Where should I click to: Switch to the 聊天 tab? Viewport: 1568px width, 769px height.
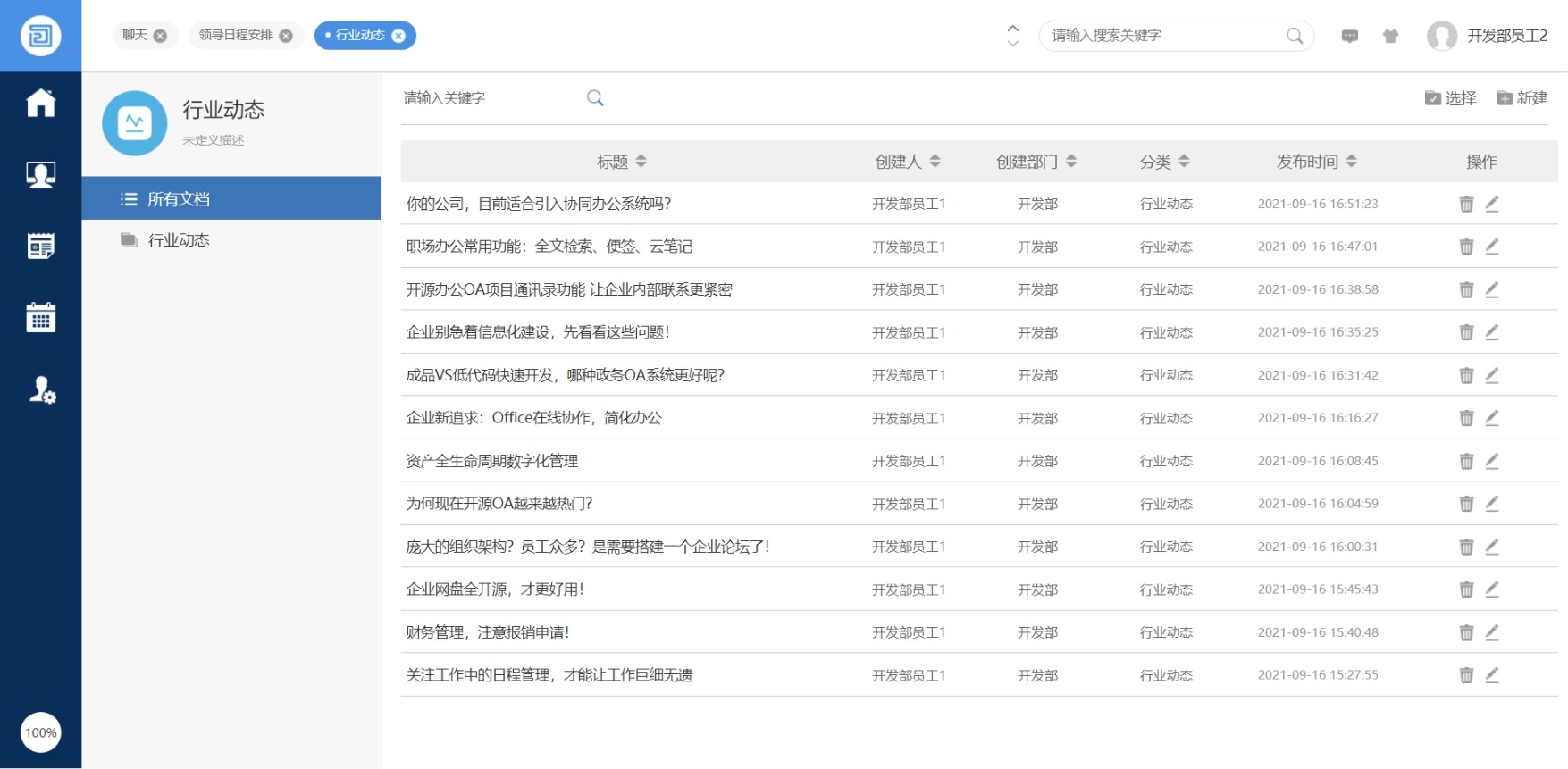tap(134, 35)
